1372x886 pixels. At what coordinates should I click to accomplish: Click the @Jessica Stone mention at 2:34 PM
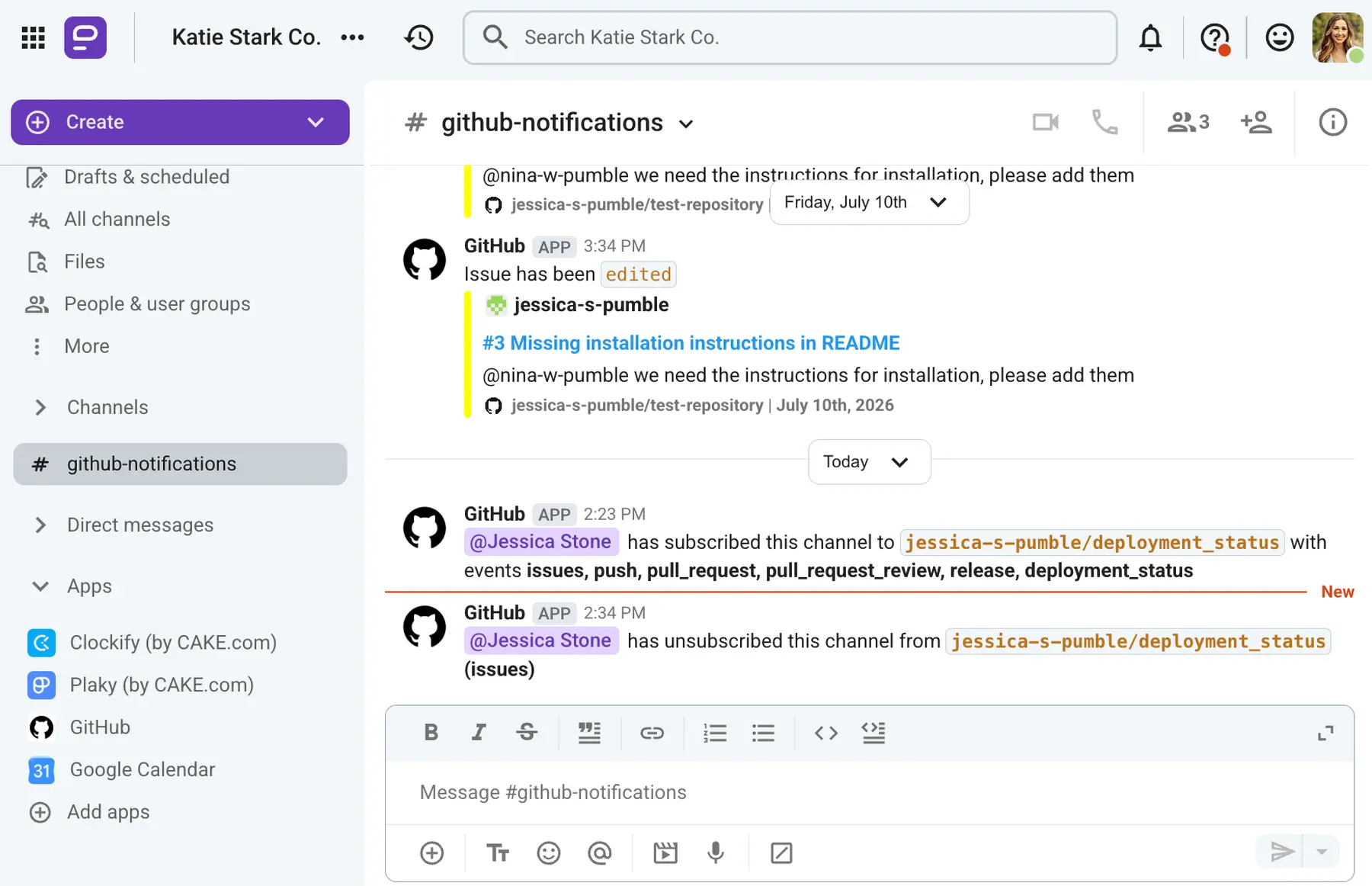pos(541,640)
